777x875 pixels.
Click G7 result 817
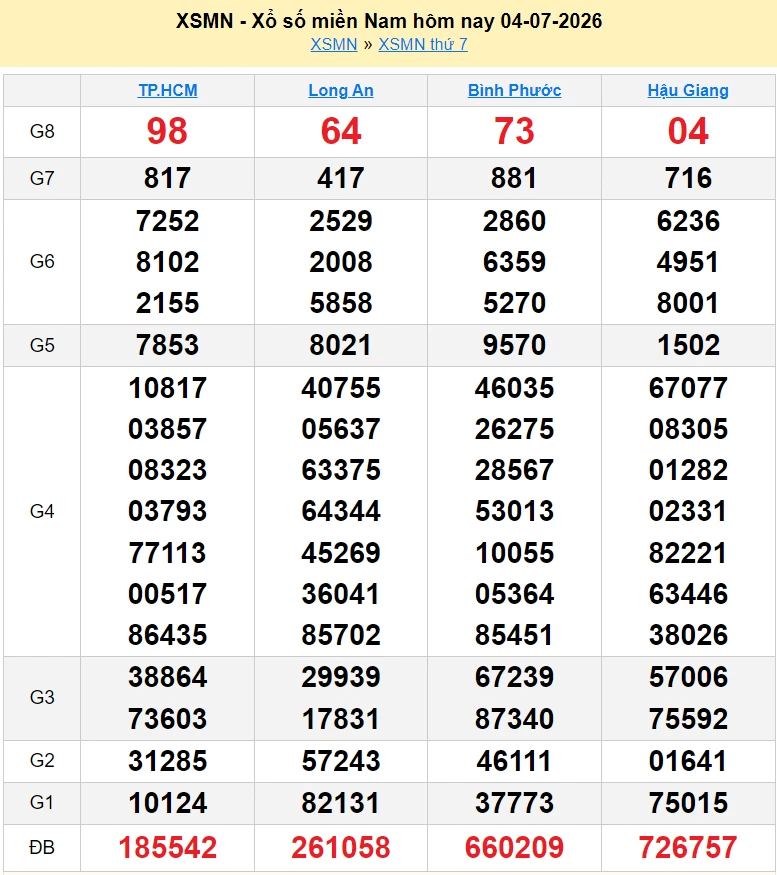167,179
